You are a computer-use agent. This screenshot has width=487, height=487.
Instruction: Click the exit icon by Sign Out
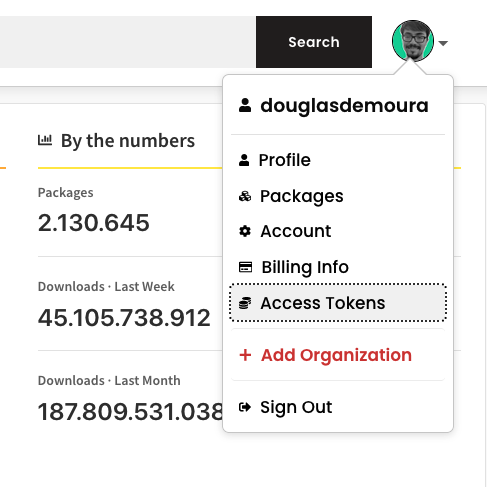245,407
